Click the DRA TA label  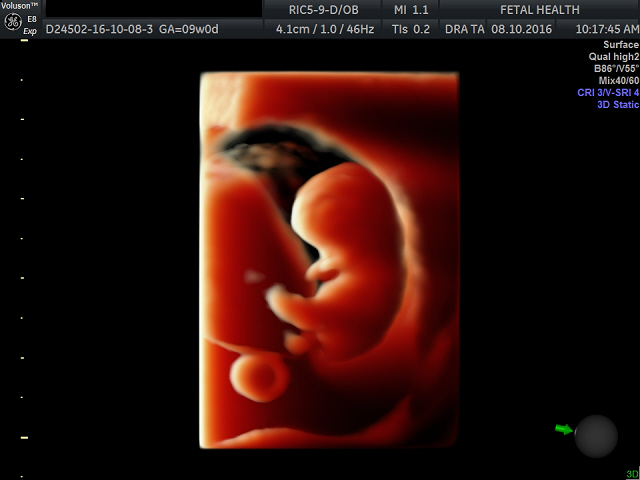464,29
